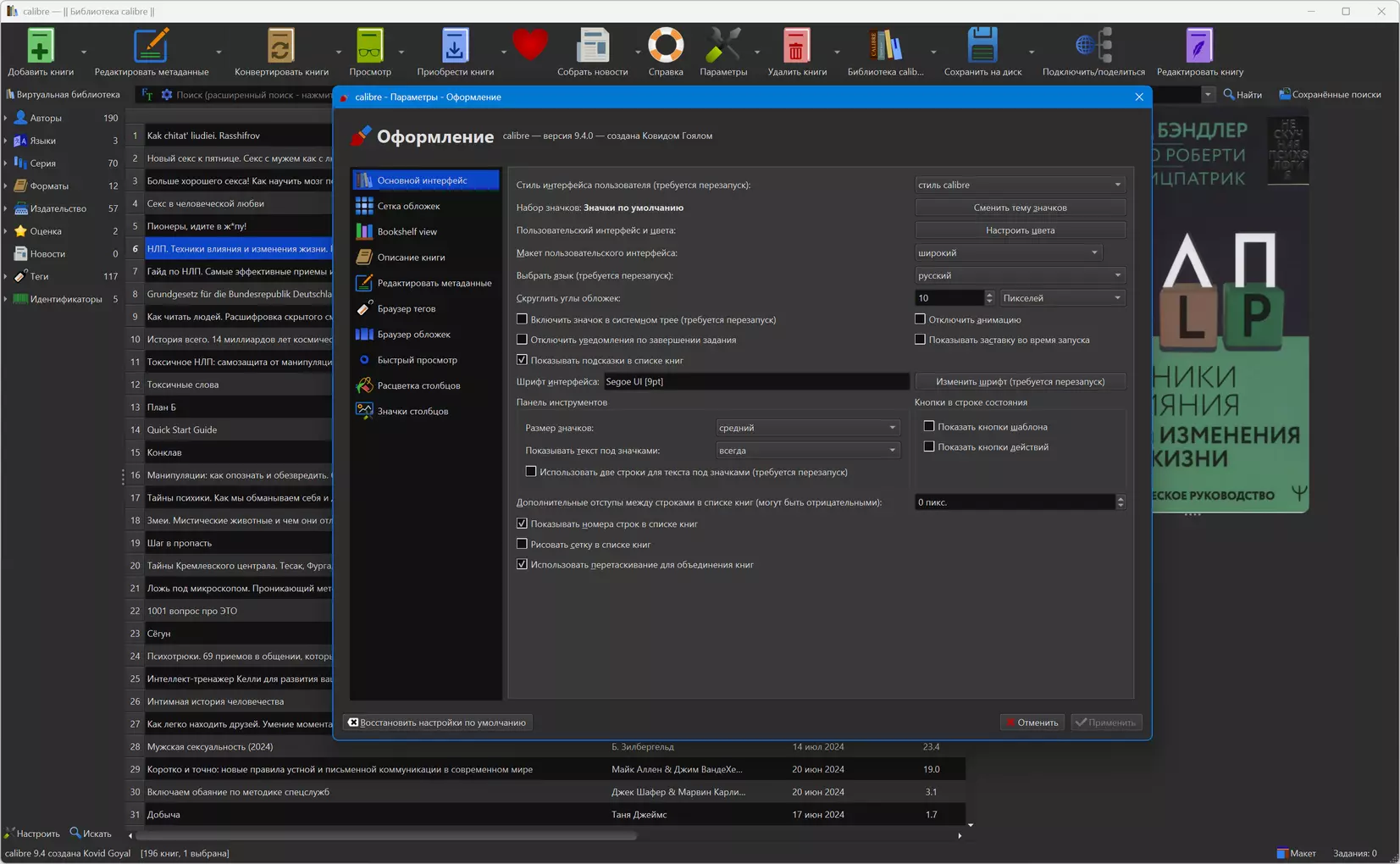The width and height of the screenshot is (1400, 864).
Task: Click the Restore defaults button
Action: coord(437,723)
